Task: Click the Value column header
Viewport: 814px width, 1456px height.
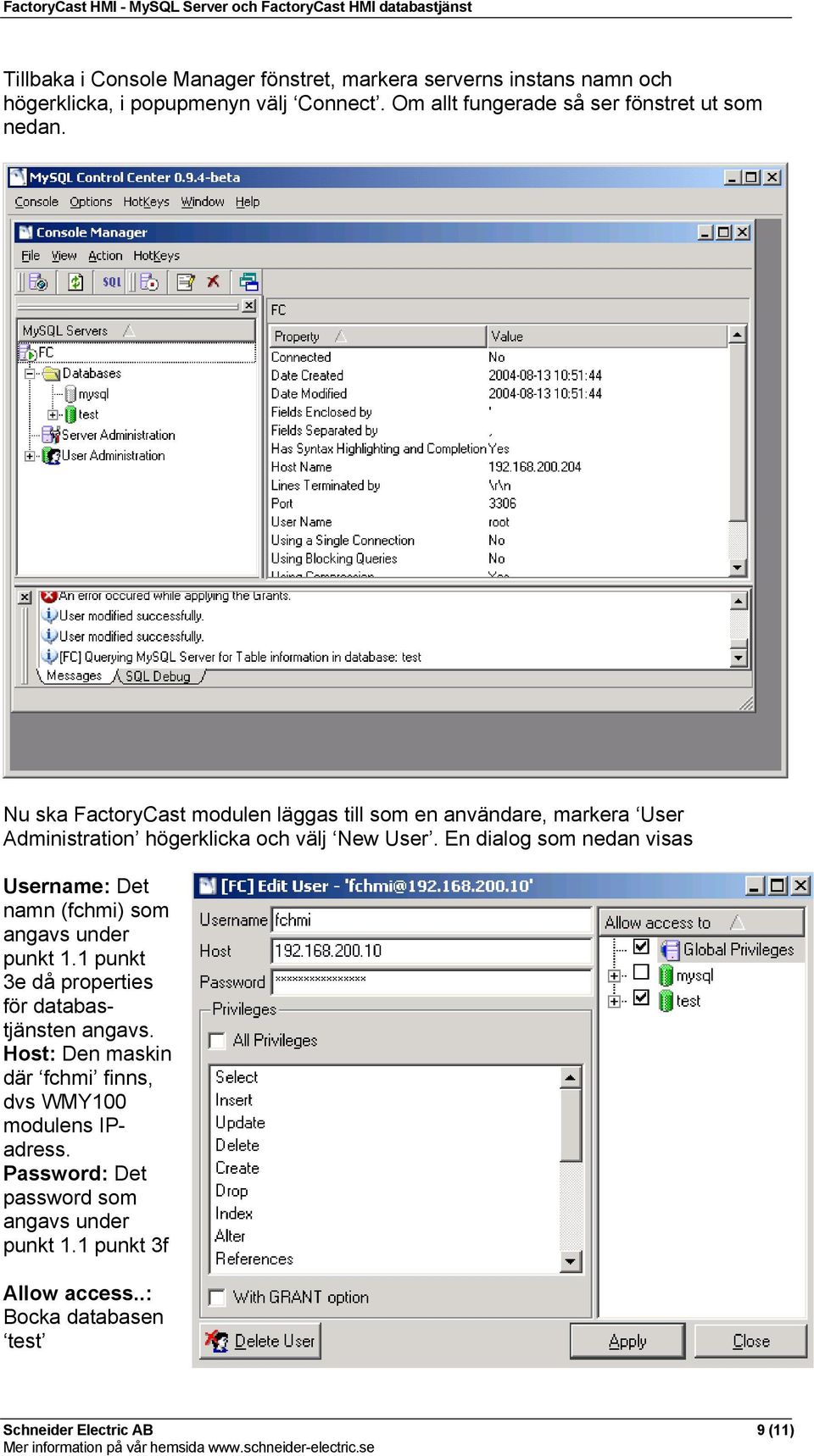Action: [607, 336]
